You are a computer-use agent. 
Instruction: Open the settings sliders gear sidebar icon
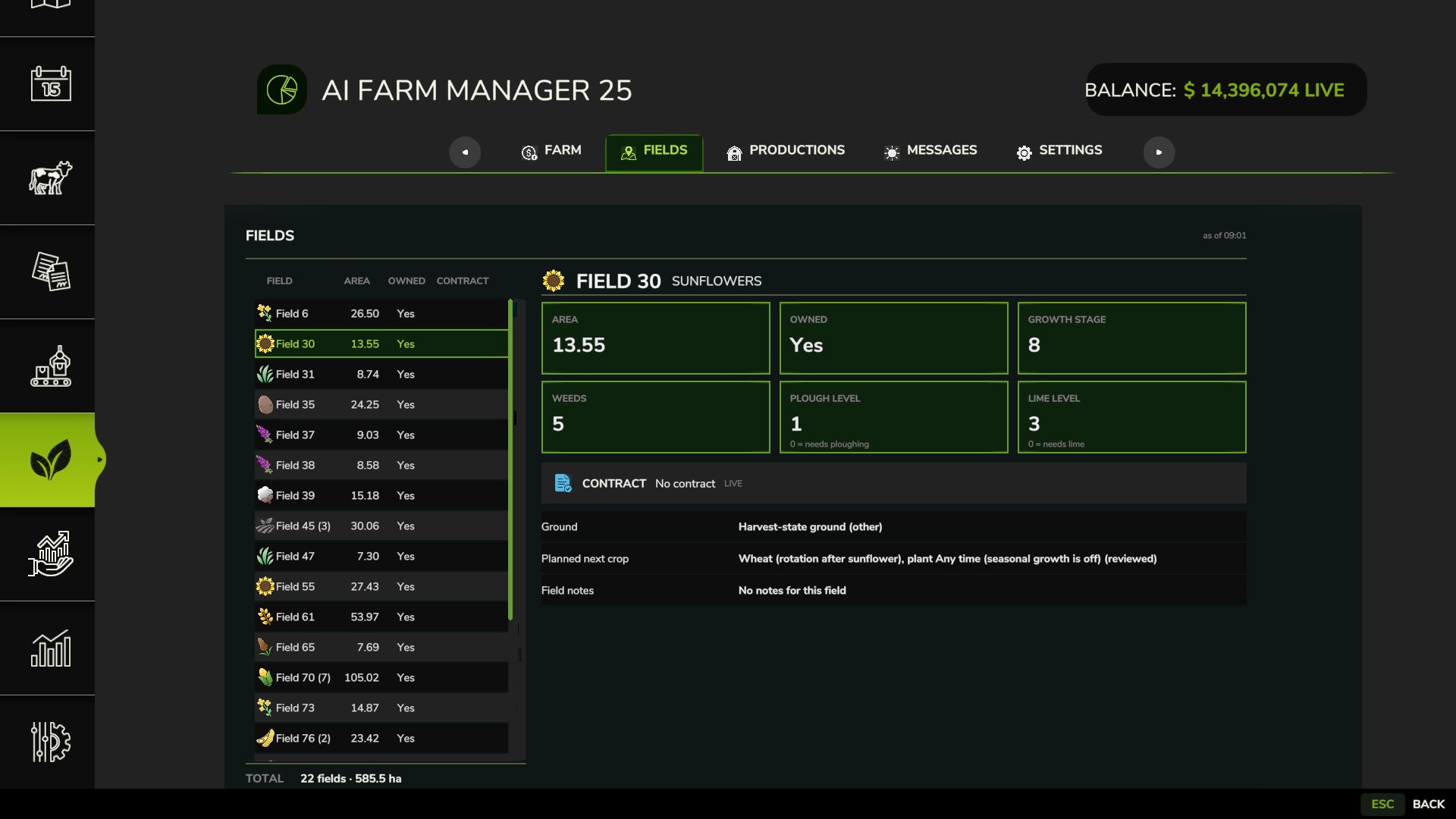50,742
